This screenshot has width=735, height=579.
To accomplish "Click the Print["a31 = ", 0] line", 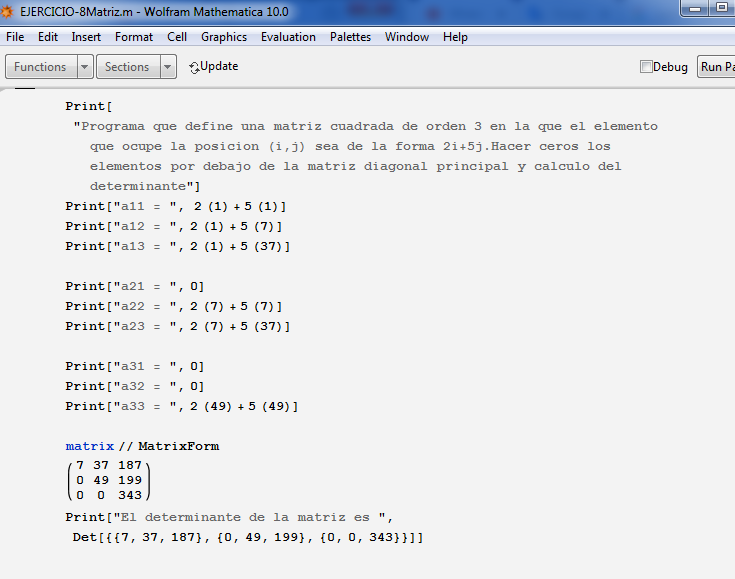I will coord(135,366).
